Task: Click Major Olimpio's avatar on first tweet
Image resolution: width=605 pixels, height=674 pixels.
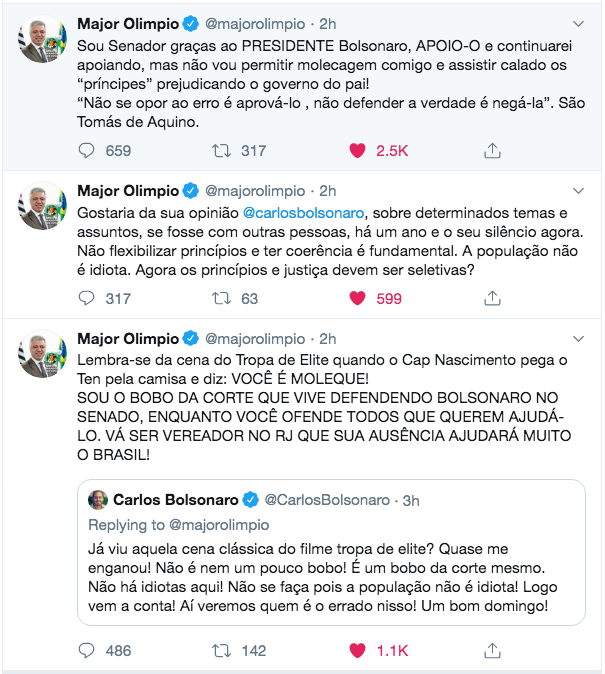Action: point(41,41)
